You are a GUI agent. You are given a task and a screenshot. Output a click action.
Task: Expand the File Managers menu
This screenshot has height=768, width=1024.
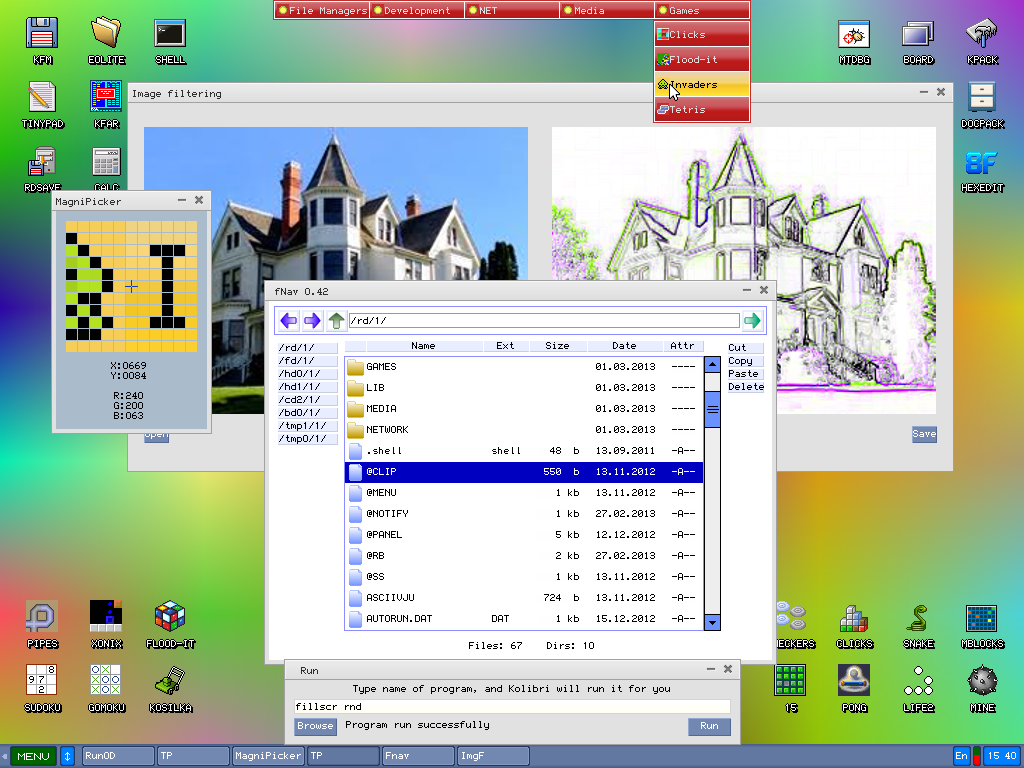tap(323, 10)
